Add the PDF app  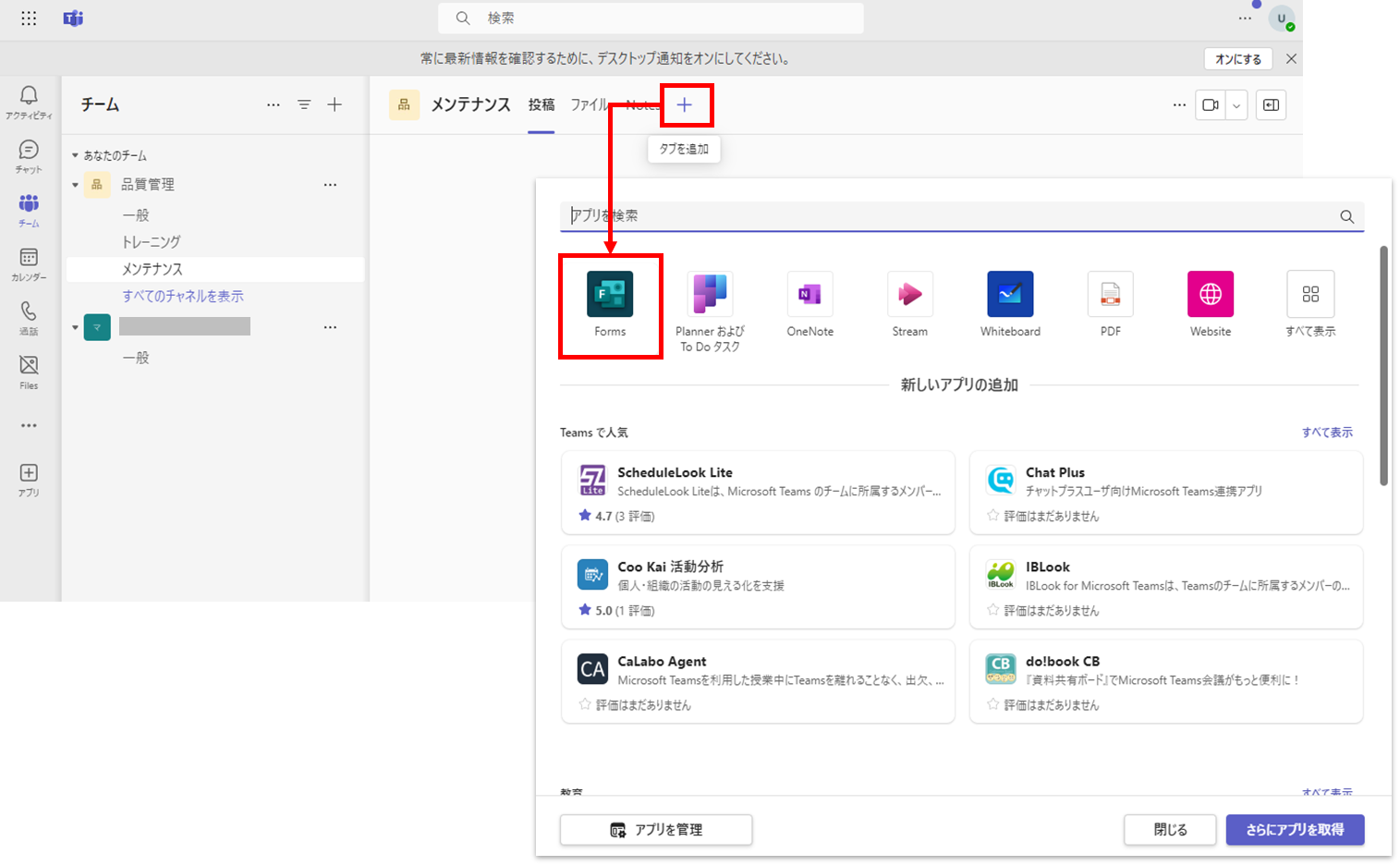tap(1111, 304)
